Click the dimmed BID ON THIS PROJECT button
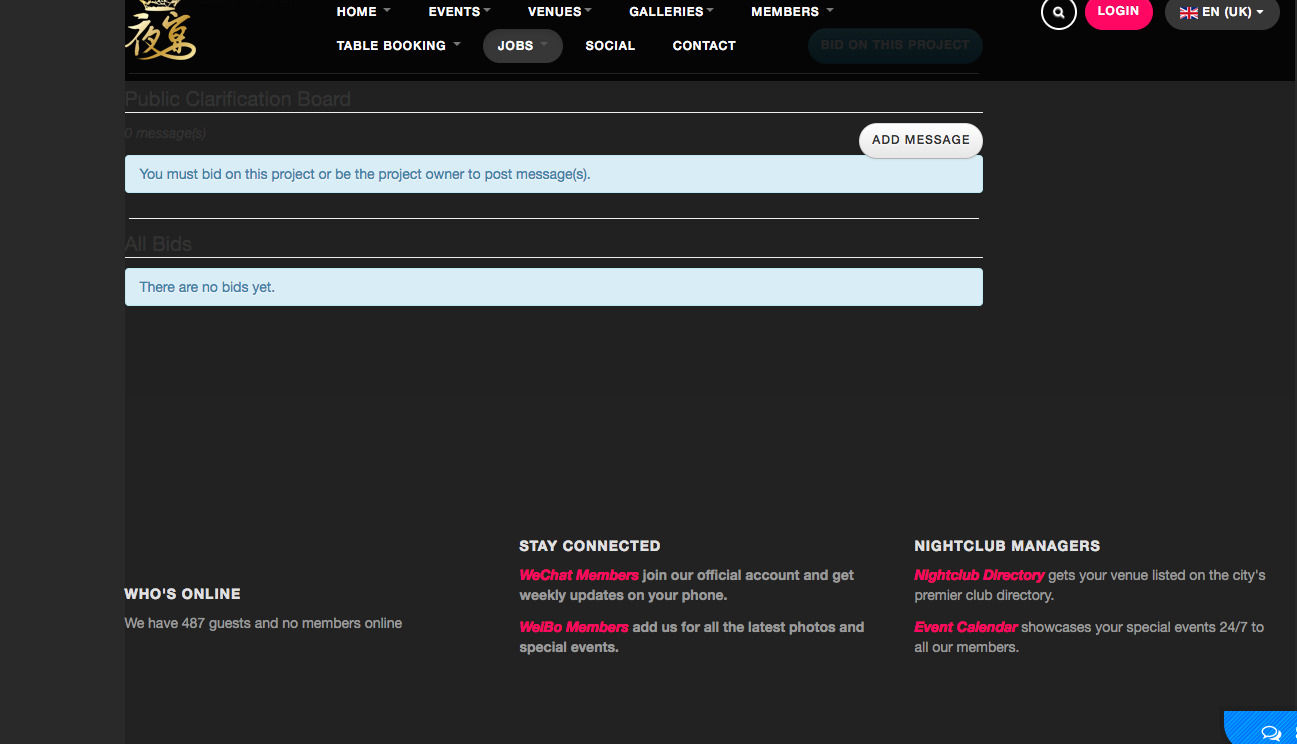 click(895, 45)
